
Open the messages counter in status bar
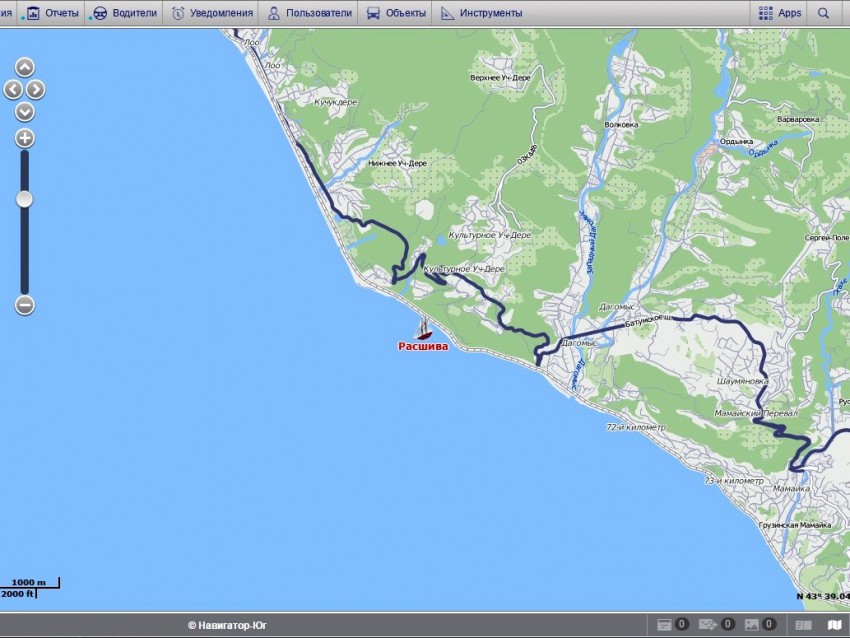tap(665, 625)
